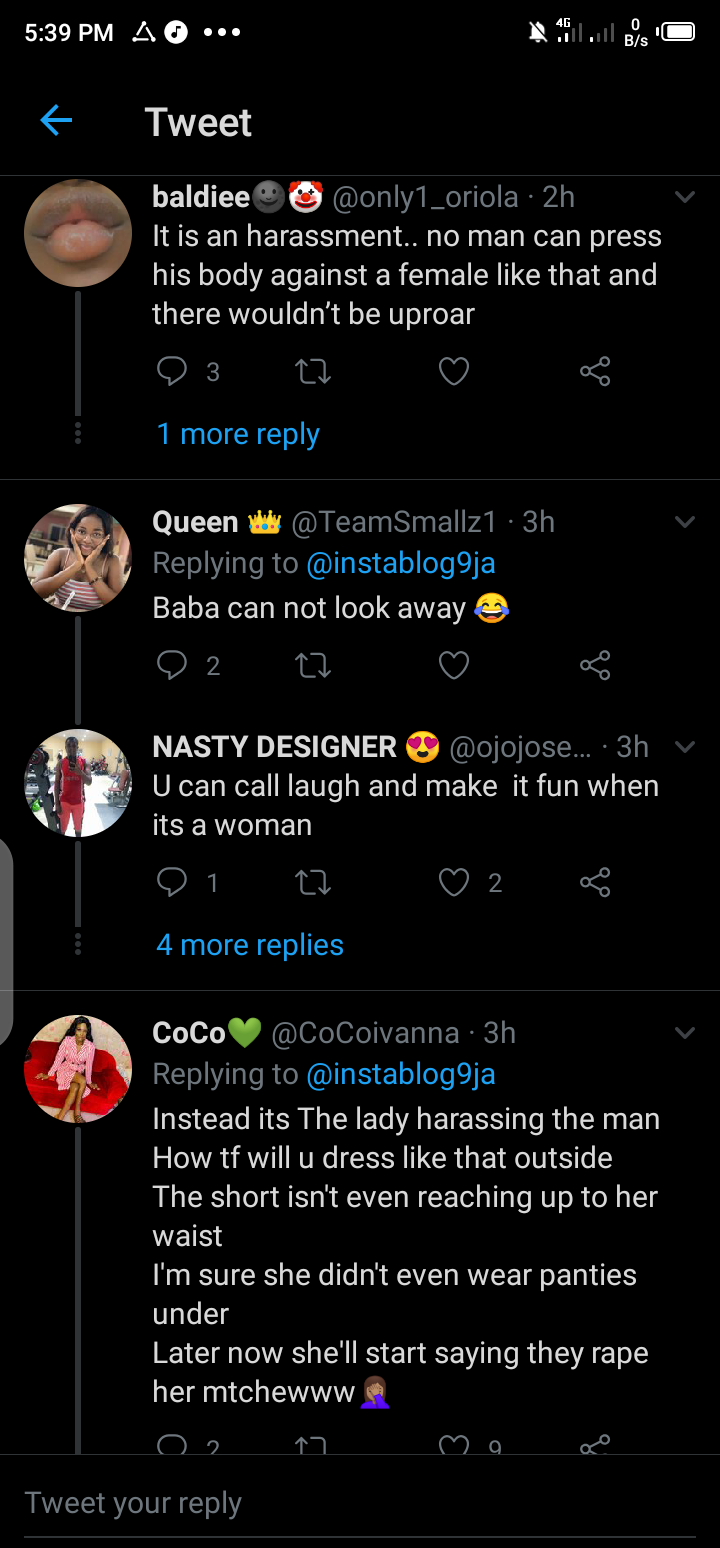Open @instablog9ja link in Queen's reply
This screenshot has width=720, height=1548.
coord(401,564)
